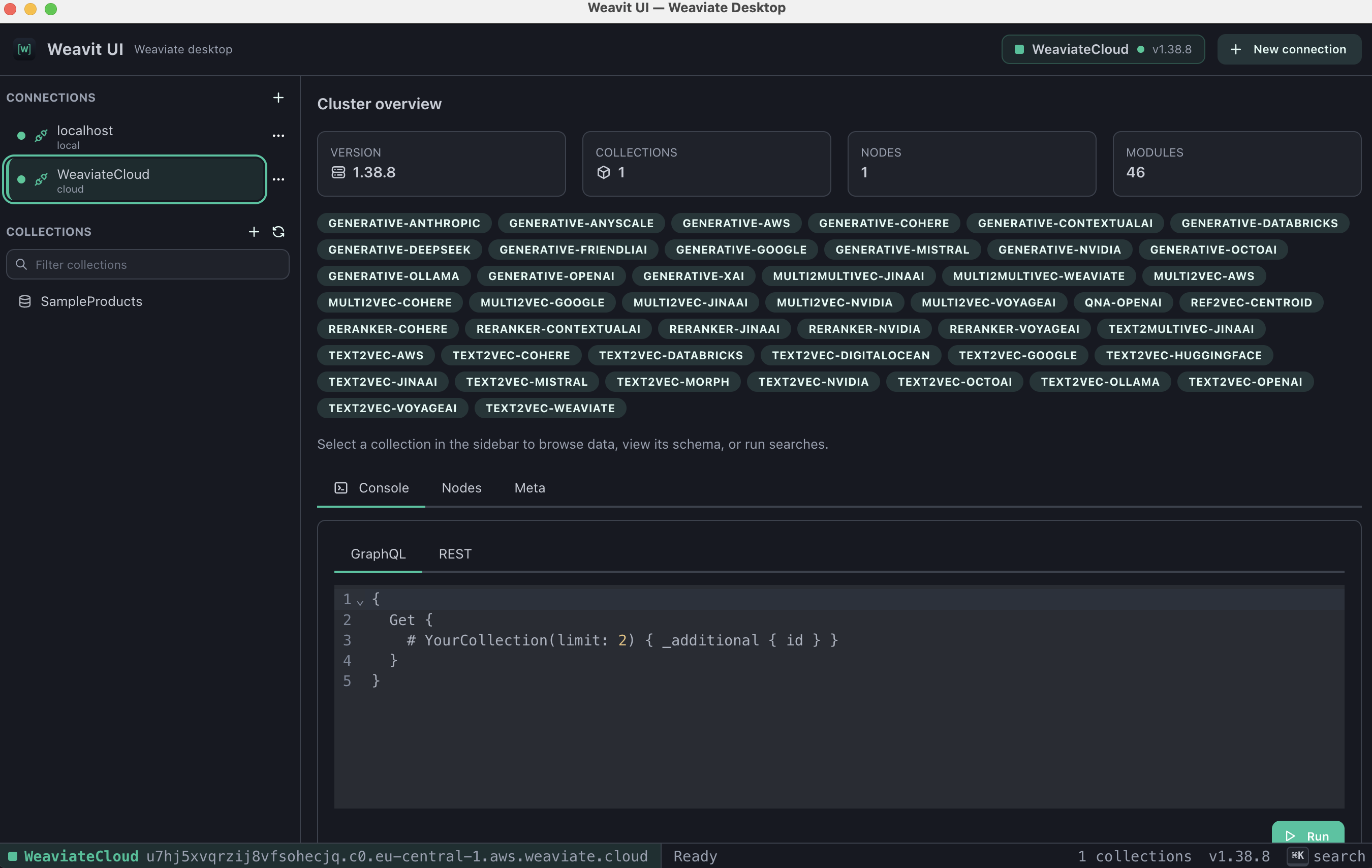Click the green status square in the status bar

(x=12, y=855)
